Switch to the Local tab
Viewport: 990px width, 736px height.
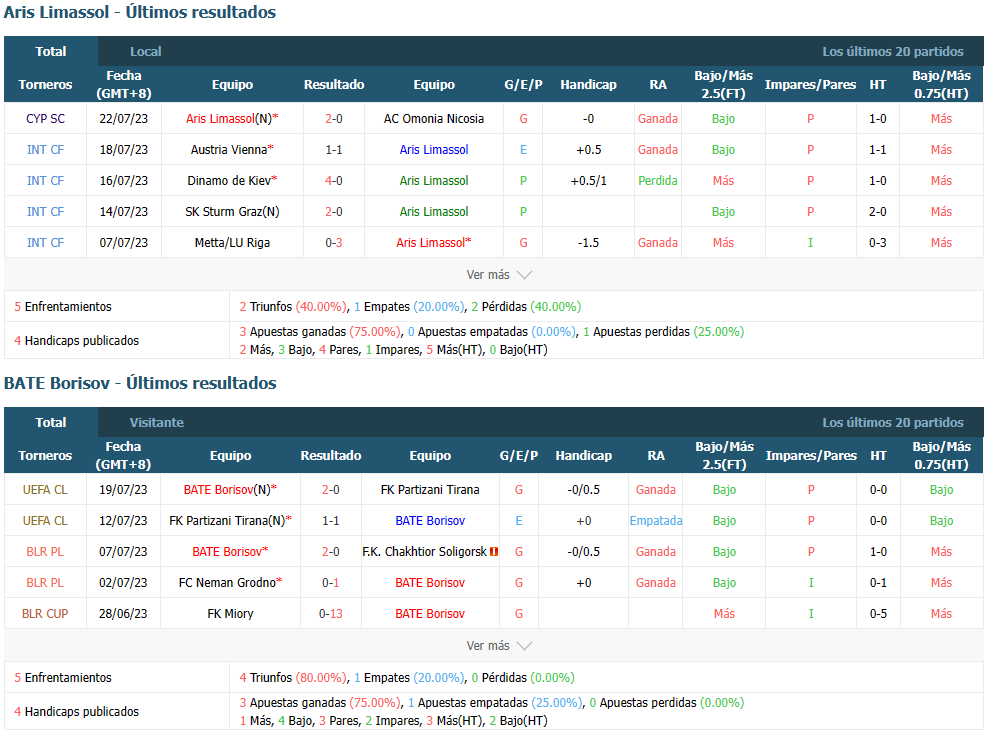pyautogui.click(x=146, y=52)
